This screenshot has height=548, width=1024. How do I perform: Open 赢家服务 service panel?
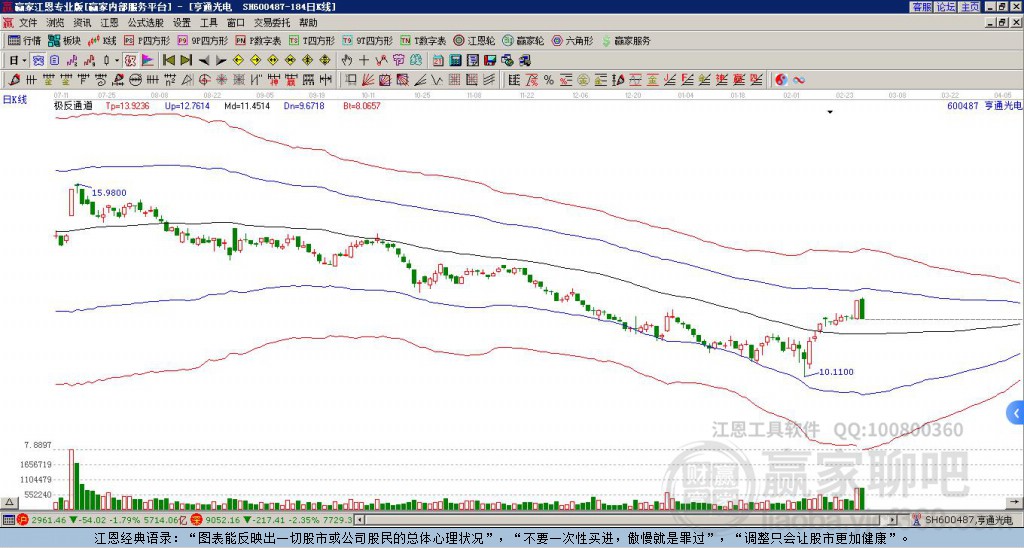click(626, 40)
